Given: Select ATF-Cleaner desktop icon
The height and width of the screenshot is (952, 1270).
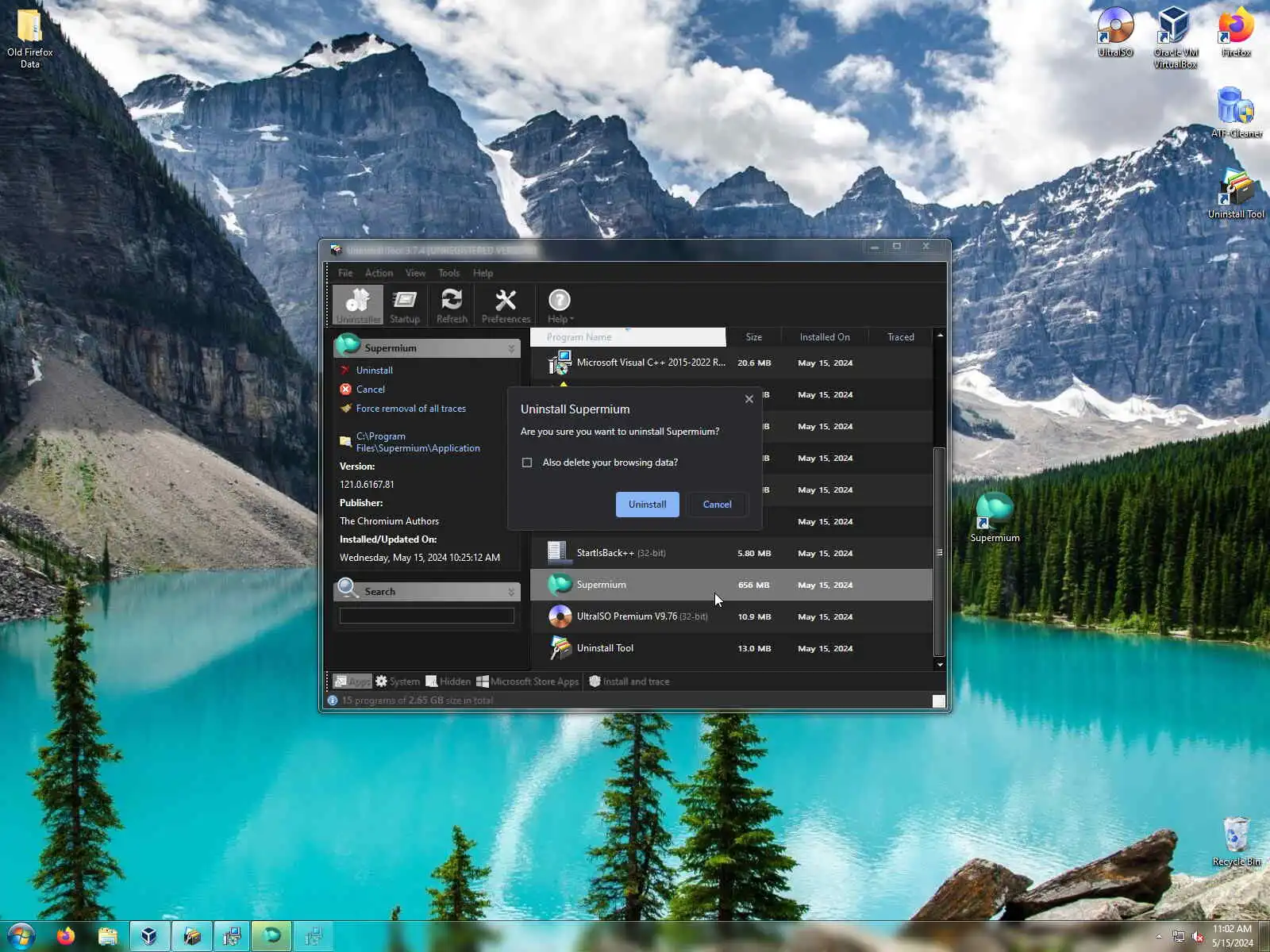Looking at the screenshot, I should [1236, 113].
